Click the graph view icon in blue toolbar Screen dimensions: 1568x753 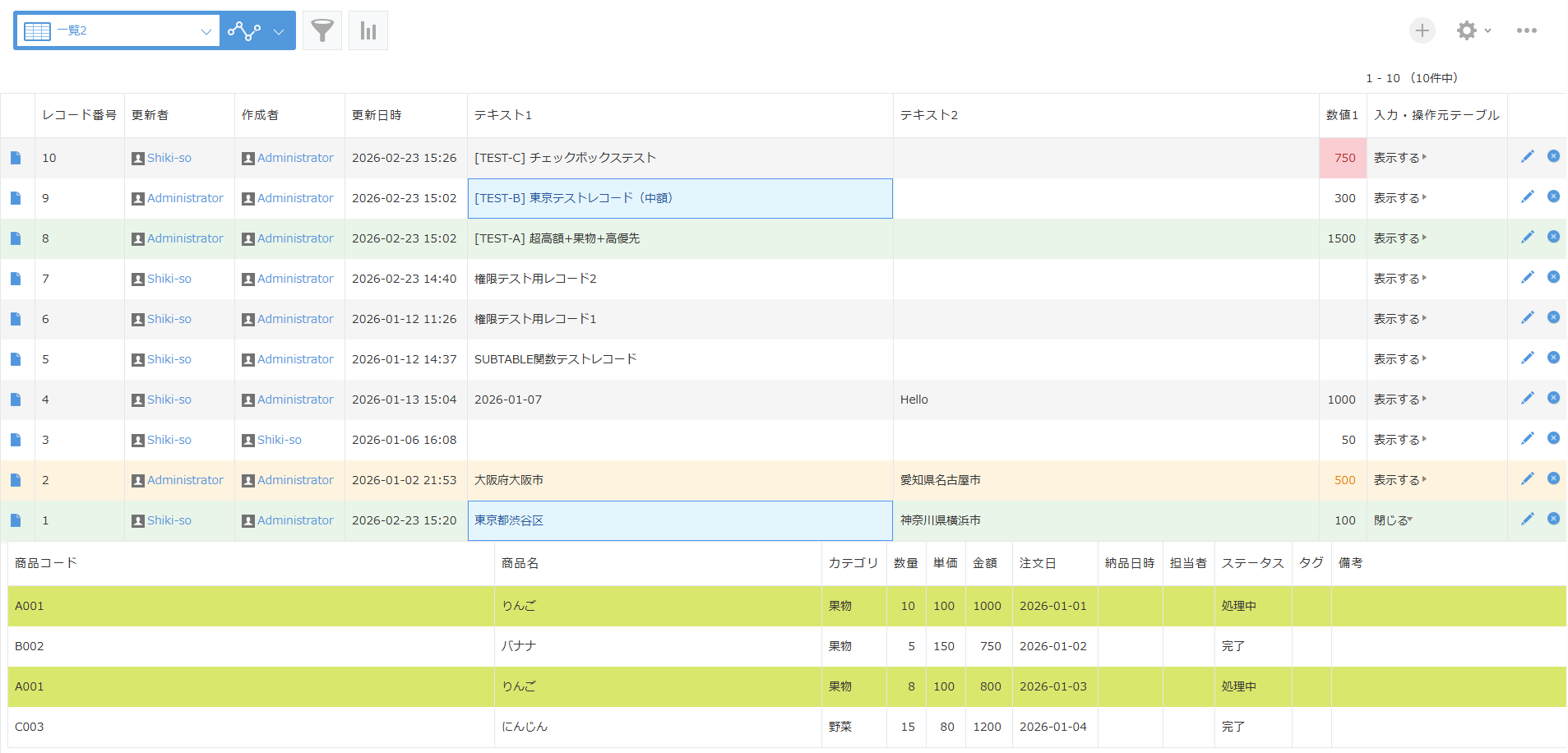[244, 31]
